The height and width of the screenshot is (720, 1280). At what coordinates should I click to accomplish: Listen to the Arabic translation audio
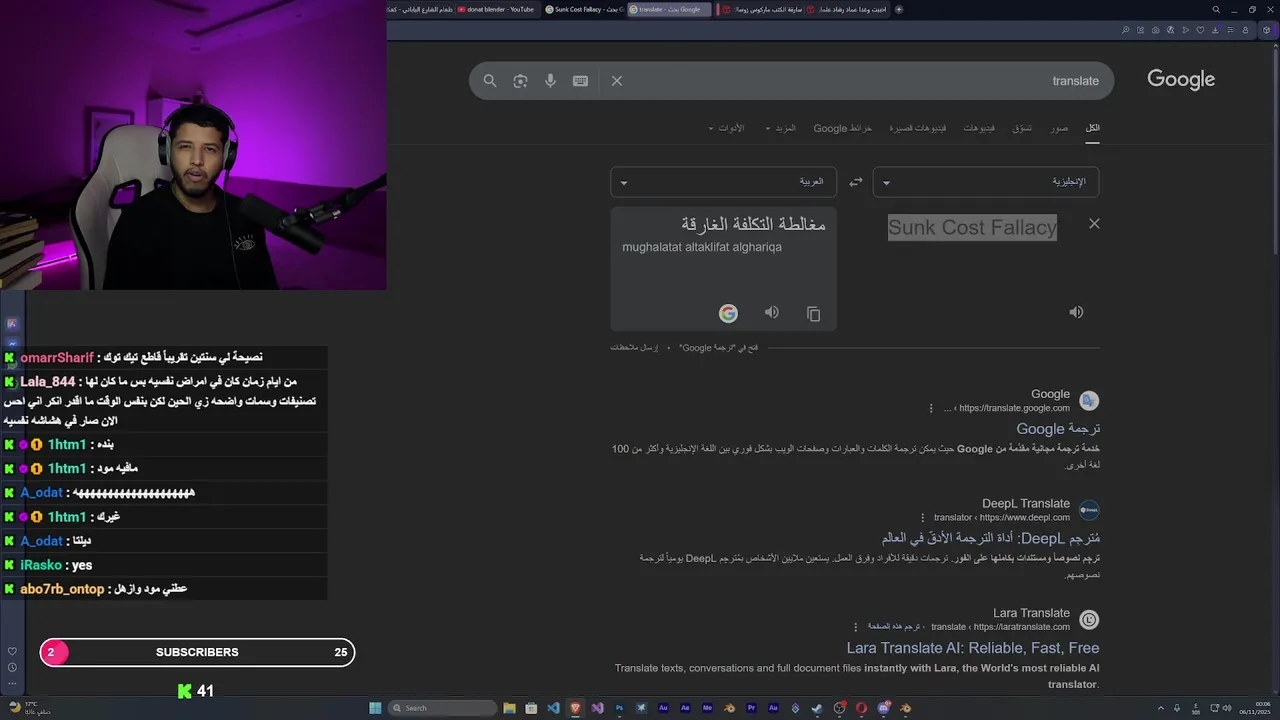point(772,313)
